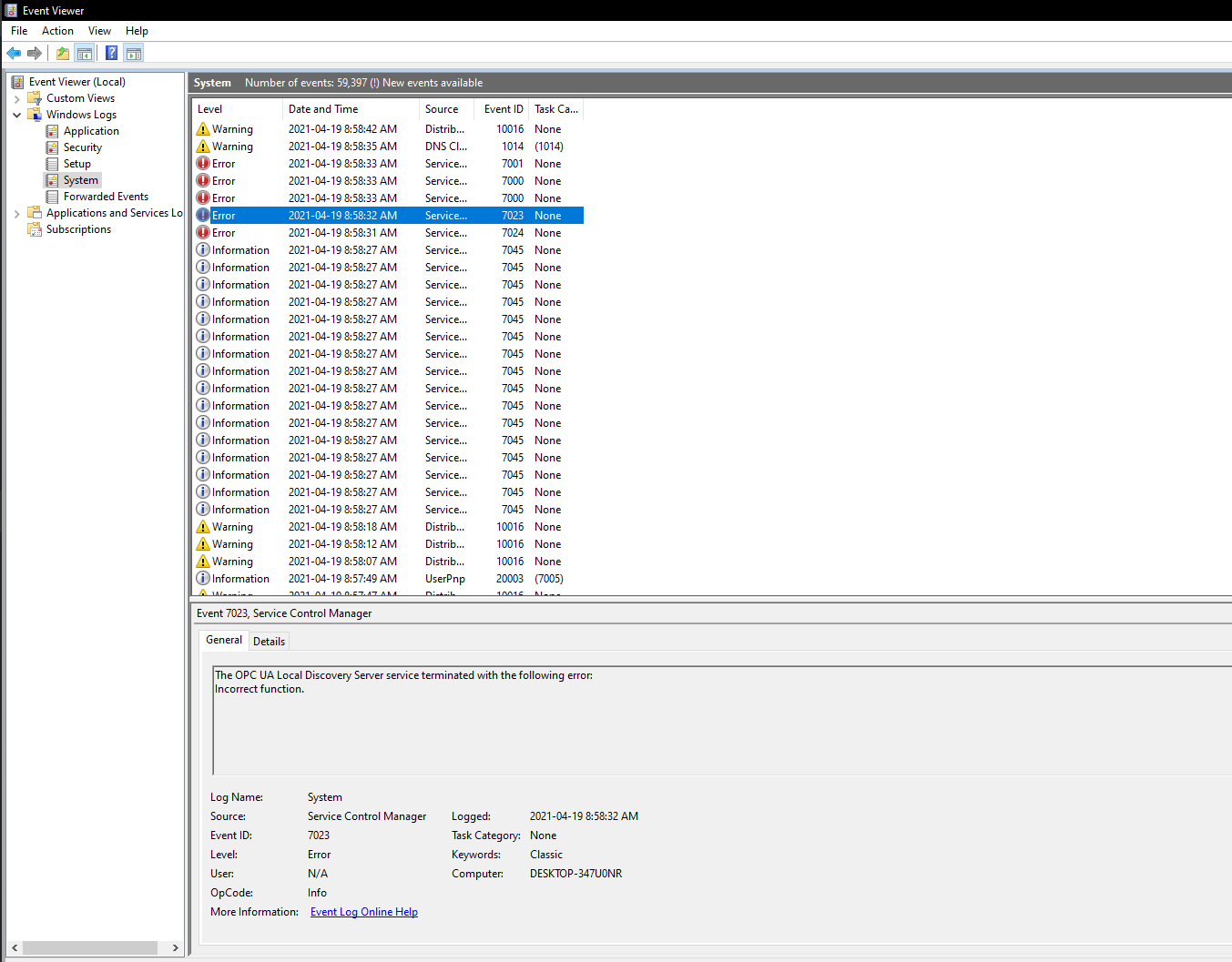Open the Help menu
The height and width of the screenshot is (962, 1232).
click(x=137, y=31)
